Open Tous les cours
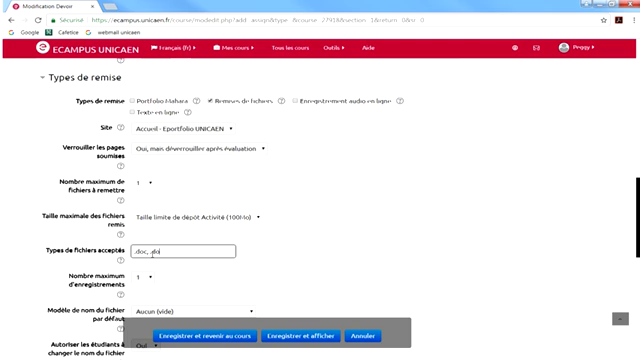Viewport: 640px width, 360px height. tap(290, 48)
